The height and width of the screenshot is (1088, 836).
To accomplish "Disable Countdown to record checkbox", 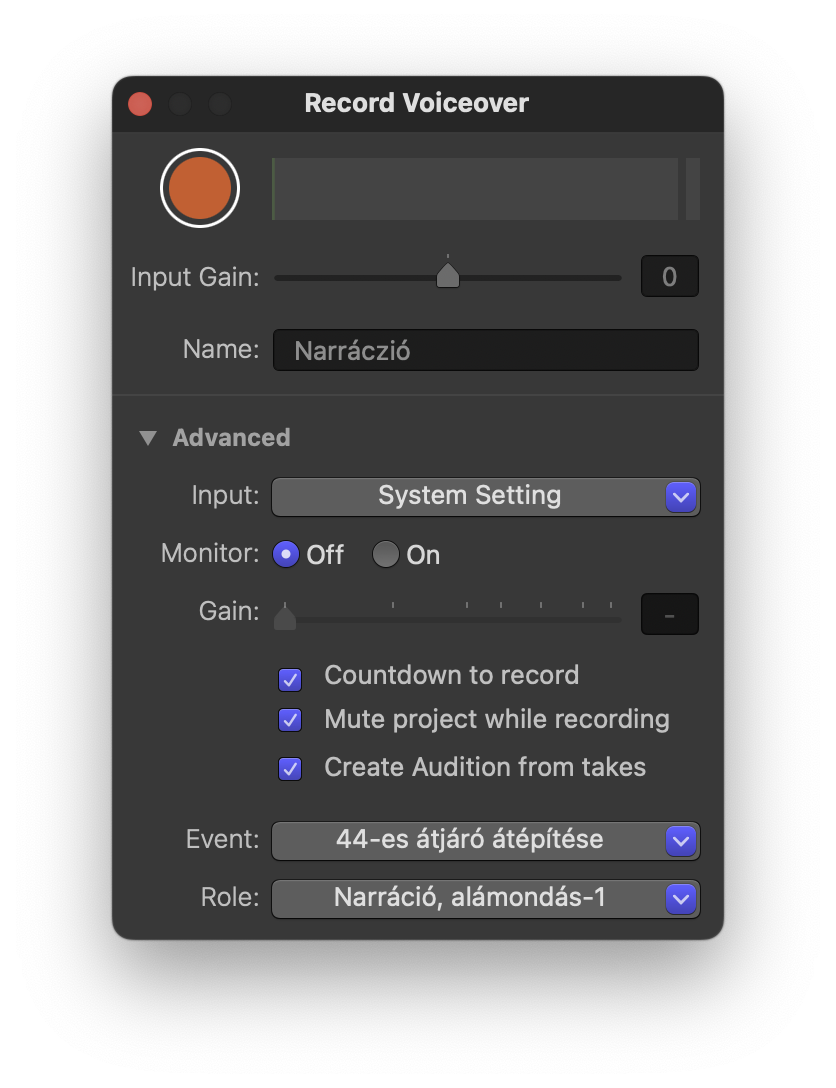I will tap(290, 679).
